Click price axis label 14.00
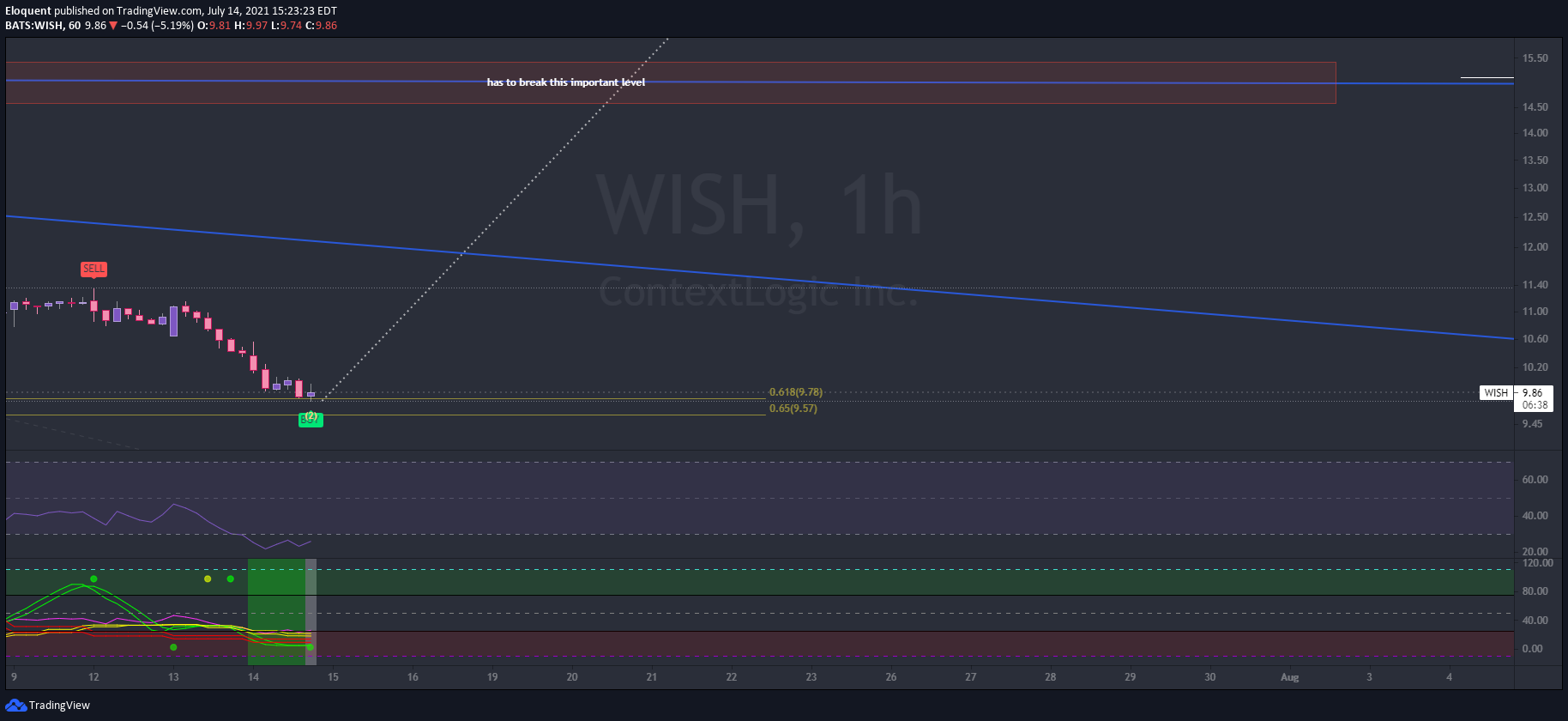 tap(1535, 133)
